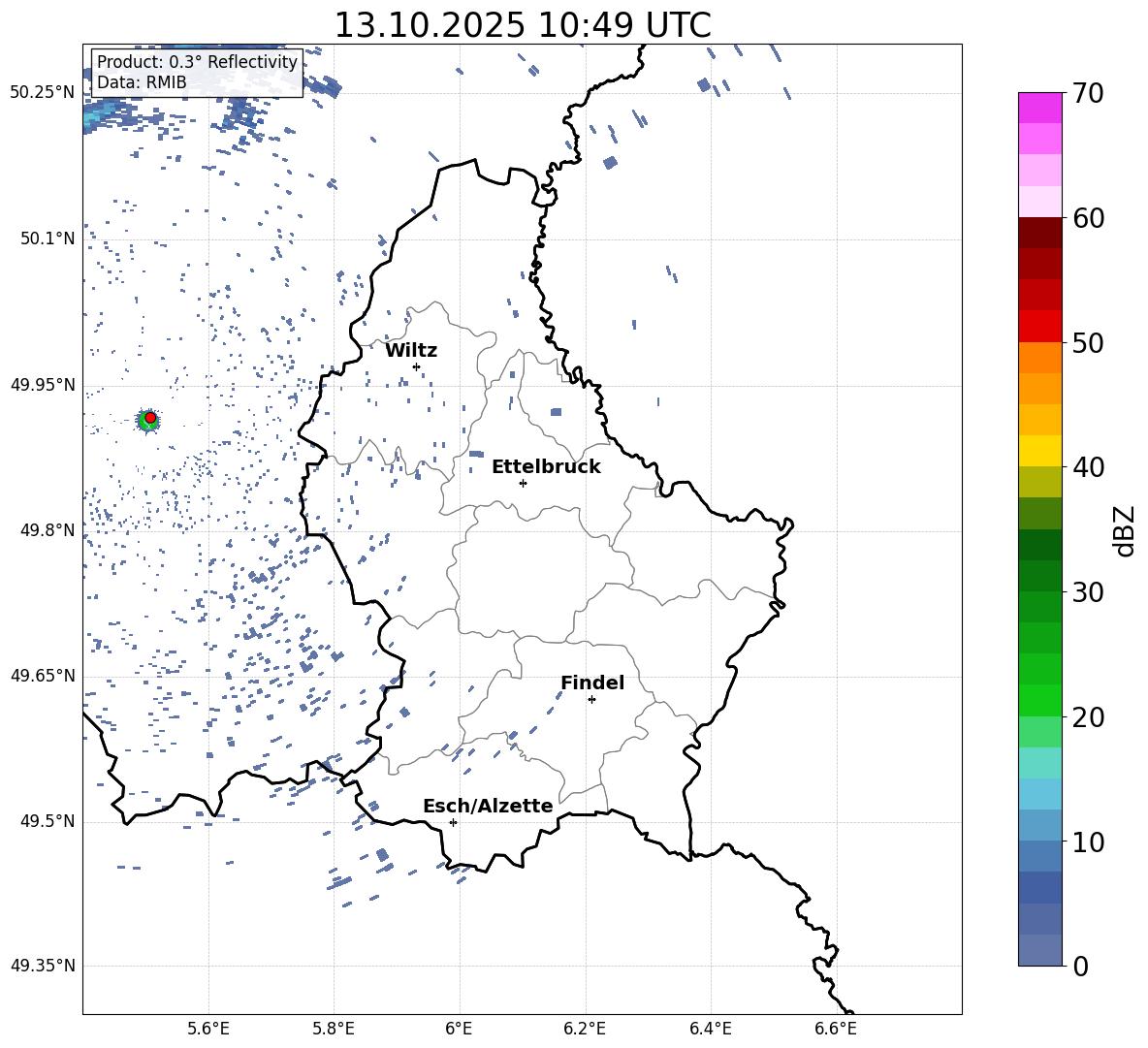The image size is (1148, 1048).
Task: Click the magenta top colorbar segment
Action: point(1040,108)
